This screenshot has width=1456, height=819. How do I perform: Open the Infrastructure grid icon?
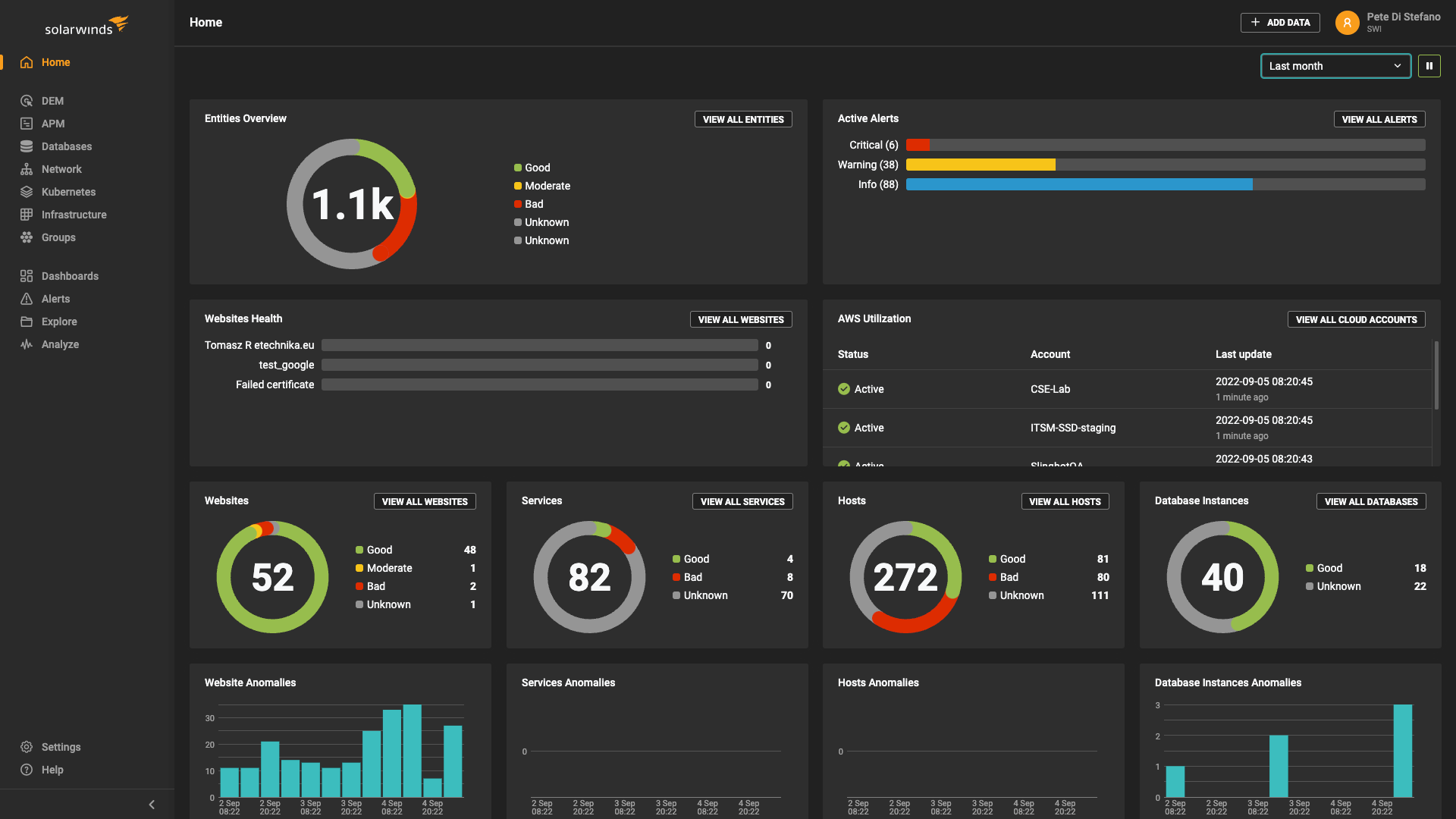pyautogui.click(x=27, y=215)
